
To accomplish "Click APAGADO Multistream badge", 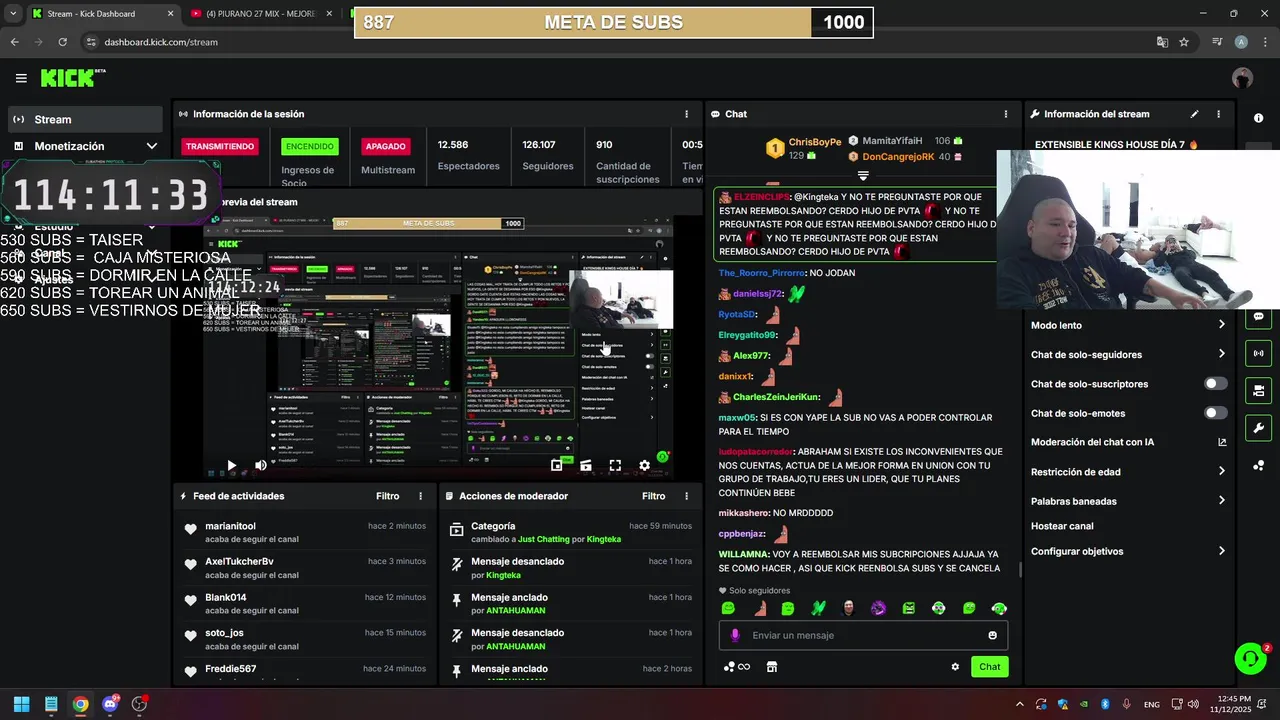I will coord(385,146).
